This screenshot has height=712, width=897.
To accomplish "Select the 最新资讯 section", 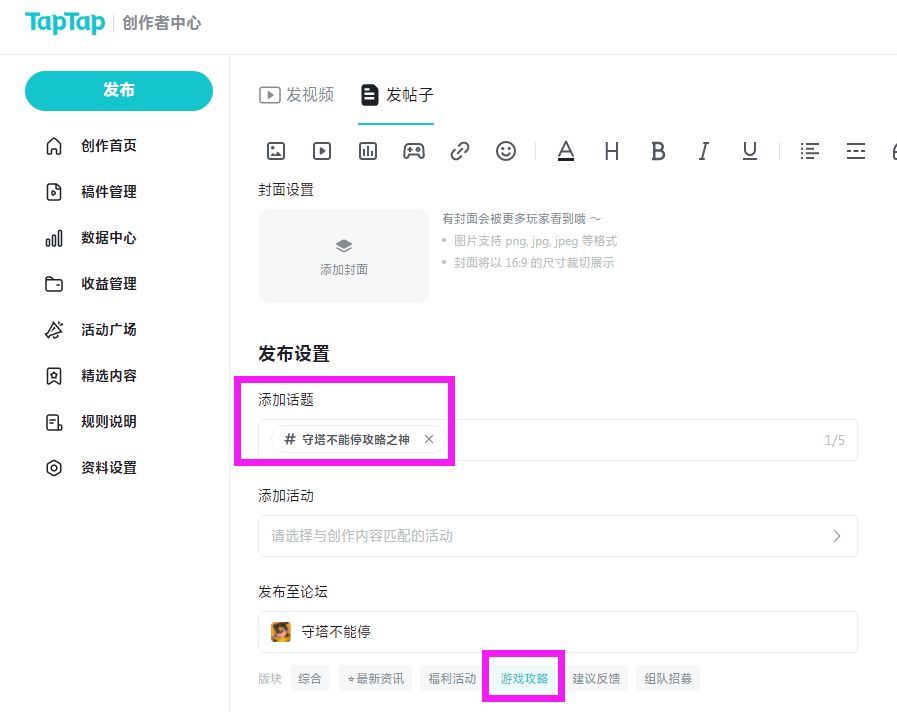I will coord(375,679).
